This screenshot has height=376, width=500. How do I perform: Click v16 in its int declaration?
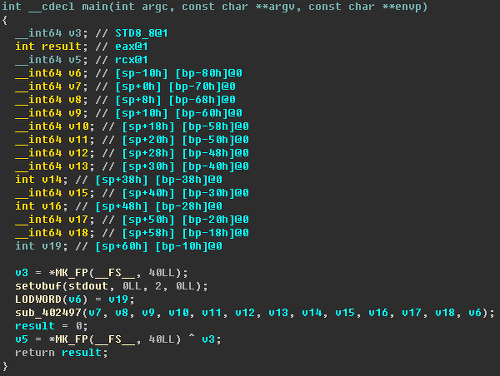point(52,207)
